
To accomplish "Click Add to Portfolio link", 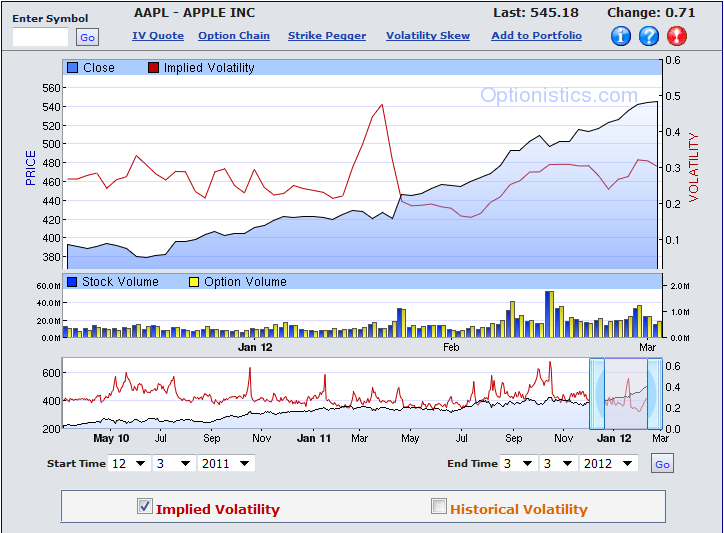I will pos(537,36).
